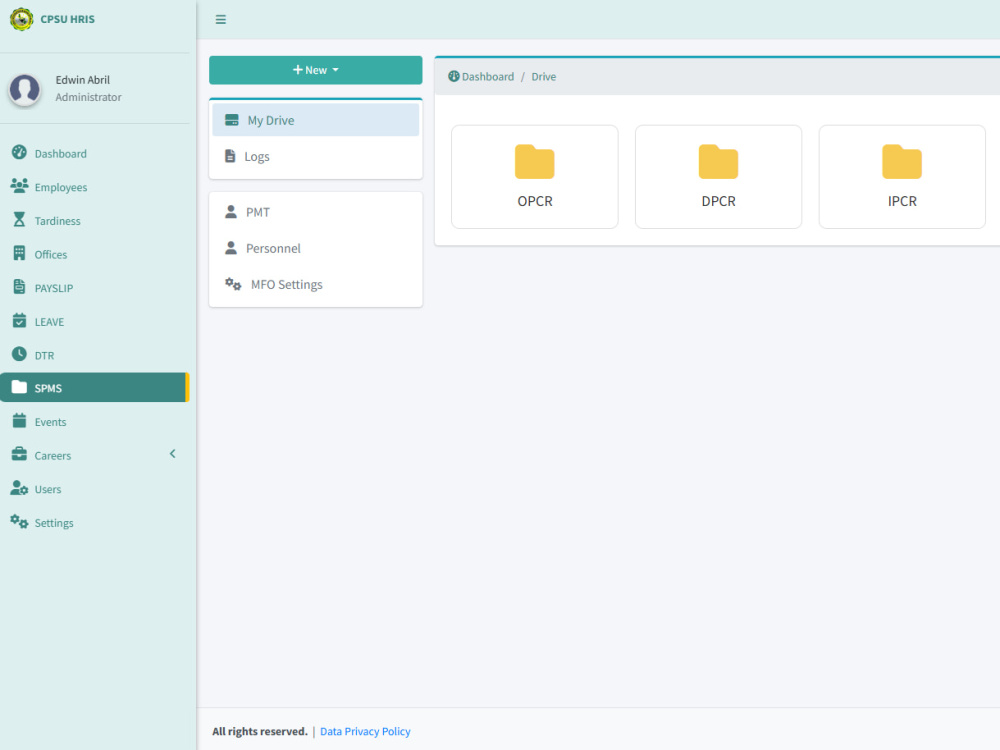Go to Users menu label
This screenshot has width=1000, height=750.
pos(48,489)
